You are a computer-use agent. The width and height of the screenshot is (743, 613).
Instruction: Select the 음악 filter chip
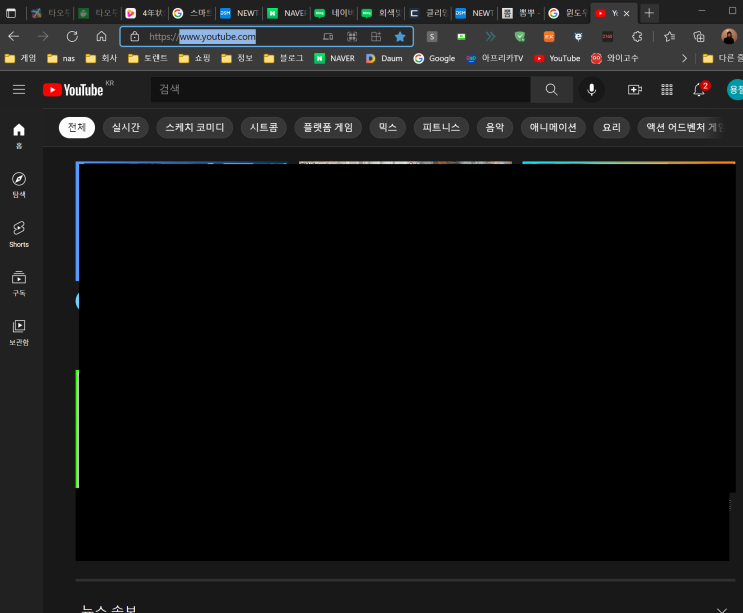coord(494,127)
